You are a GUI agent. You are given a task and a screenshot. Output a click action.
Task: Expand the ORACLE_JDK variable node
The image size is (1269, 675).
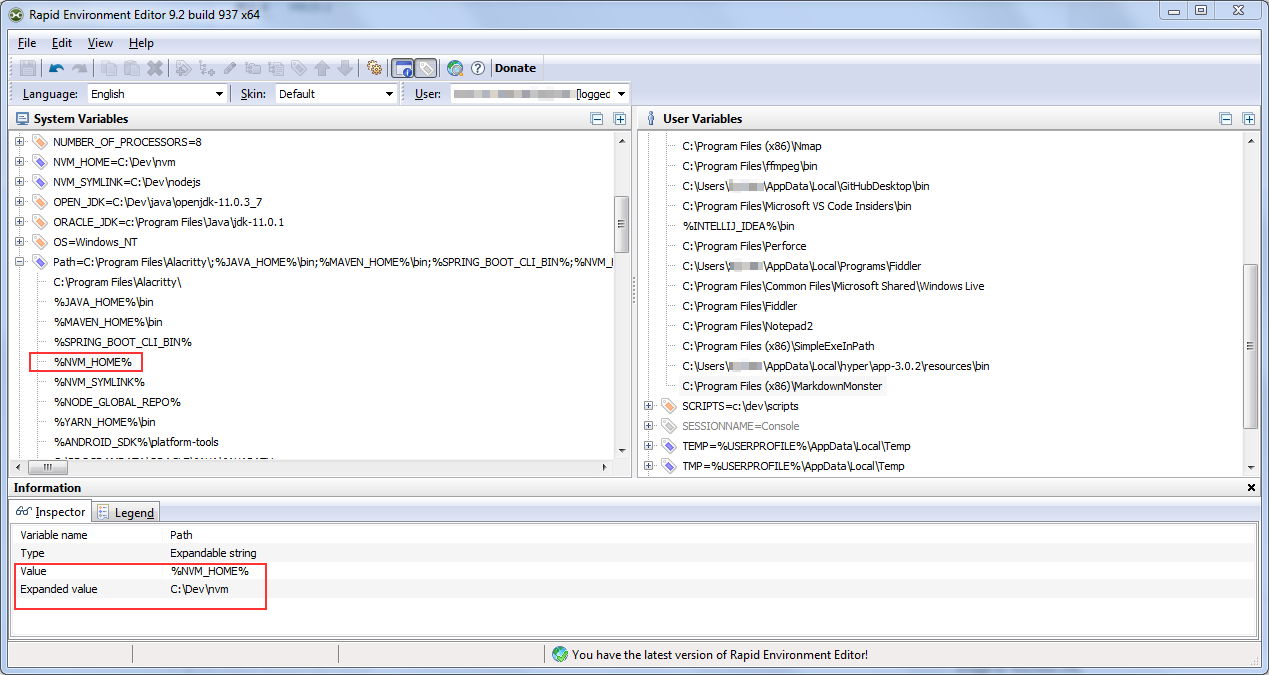20,222
